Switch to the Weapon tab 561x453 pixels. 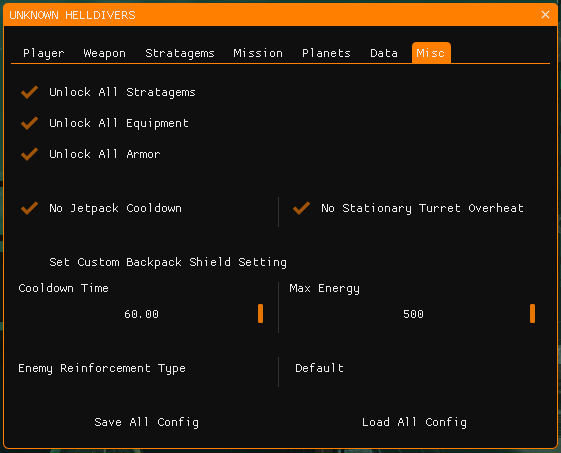pos(104,53)
